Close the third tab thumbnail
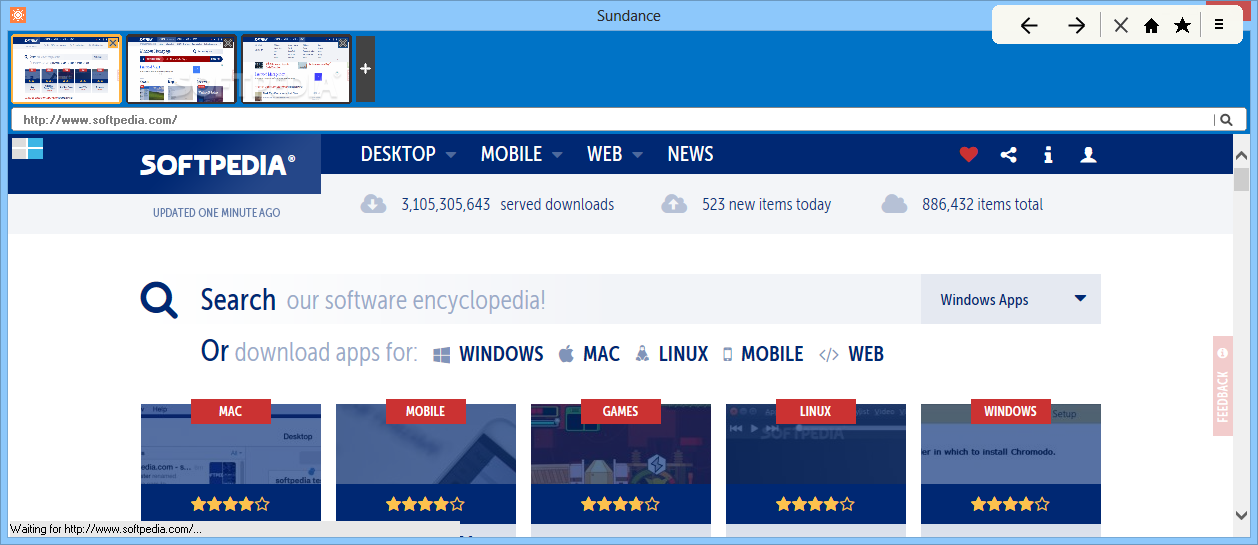 (x=343, y=43)
